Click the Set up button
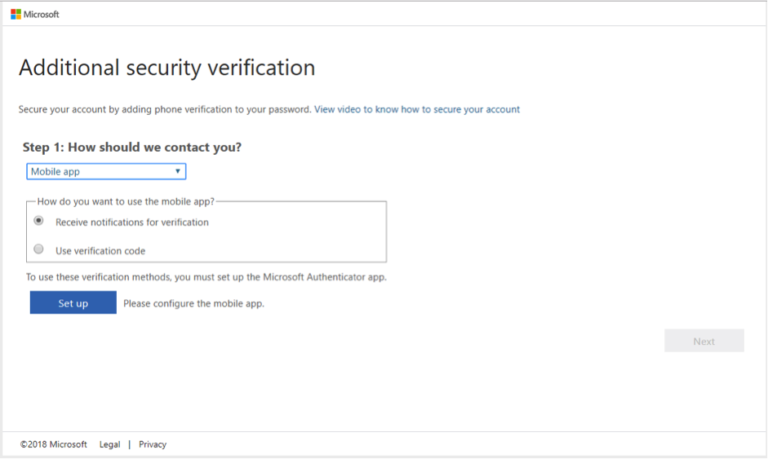768x459 pixels. [73, 303]
